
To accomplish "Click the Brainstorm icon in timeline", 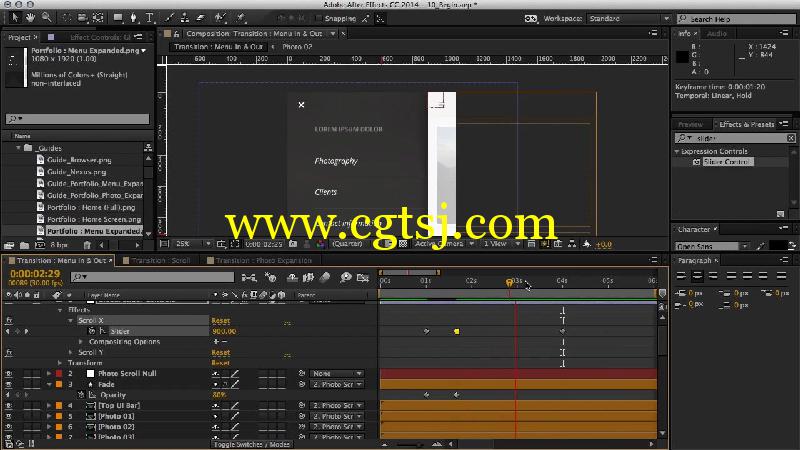I will click(x=346, y=278).
